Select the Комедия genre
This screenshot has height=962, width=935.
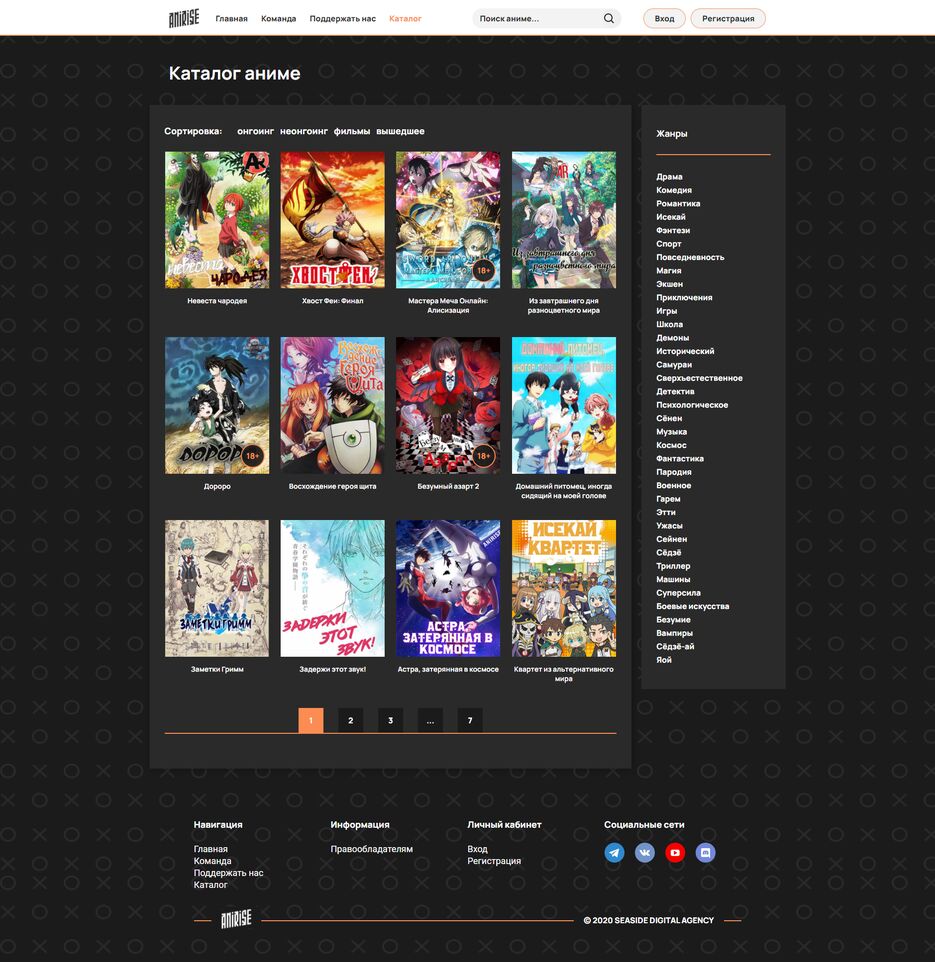pos(673,190)
